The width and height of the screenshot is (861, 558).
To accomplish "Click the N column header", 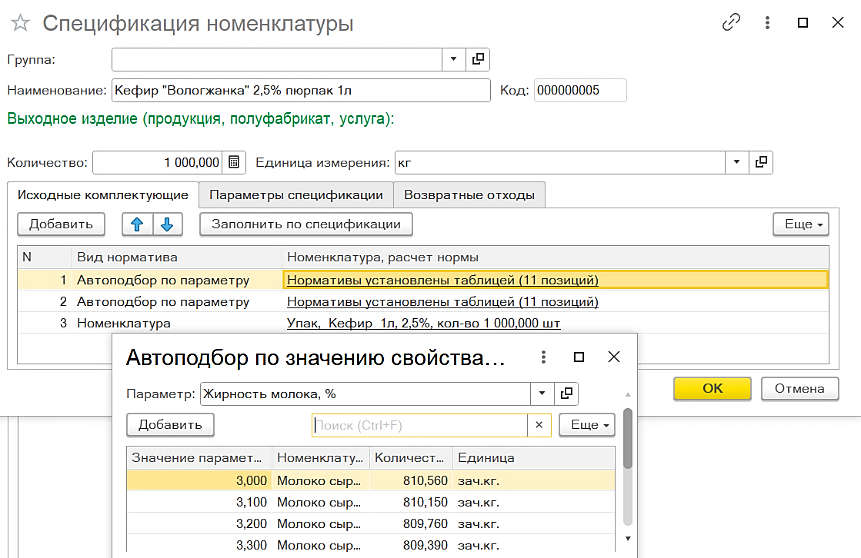I will point(44,257).
